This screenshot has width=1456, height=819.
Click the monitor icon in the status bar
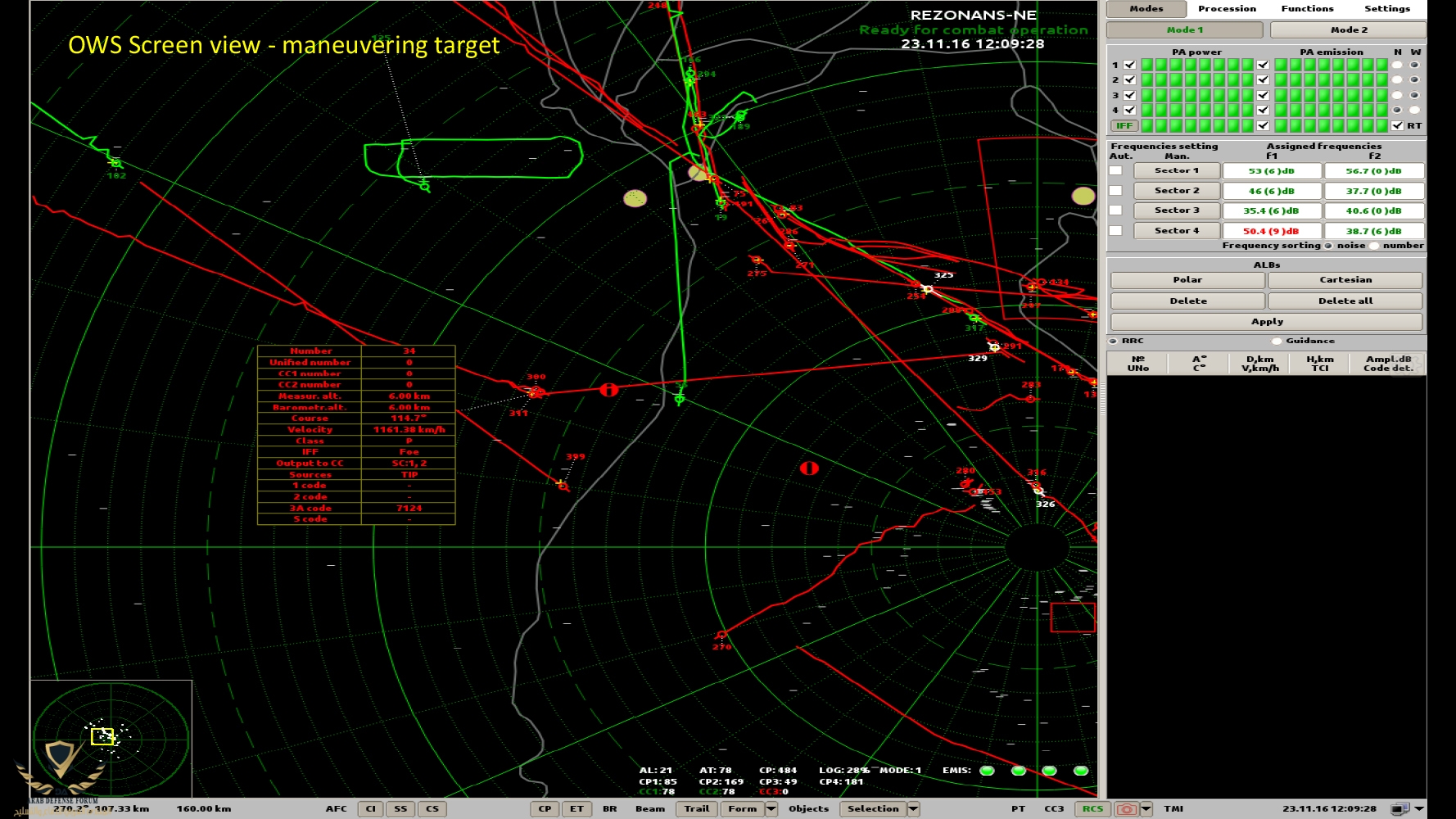click(1399, 808)
